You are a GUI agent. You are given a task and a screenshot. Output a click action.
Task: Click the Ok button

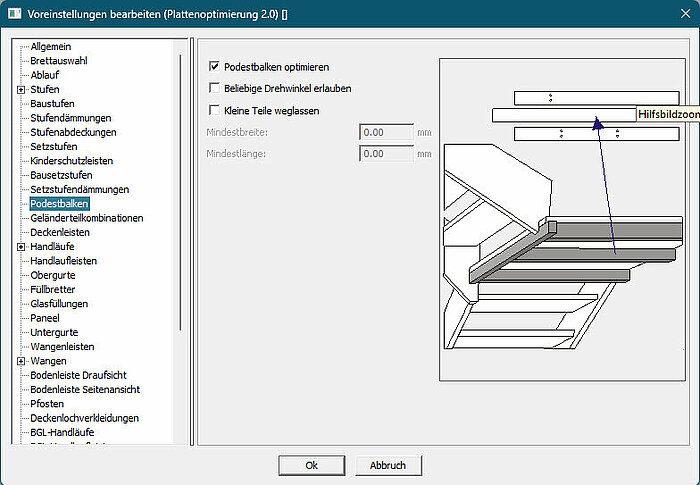312,465
